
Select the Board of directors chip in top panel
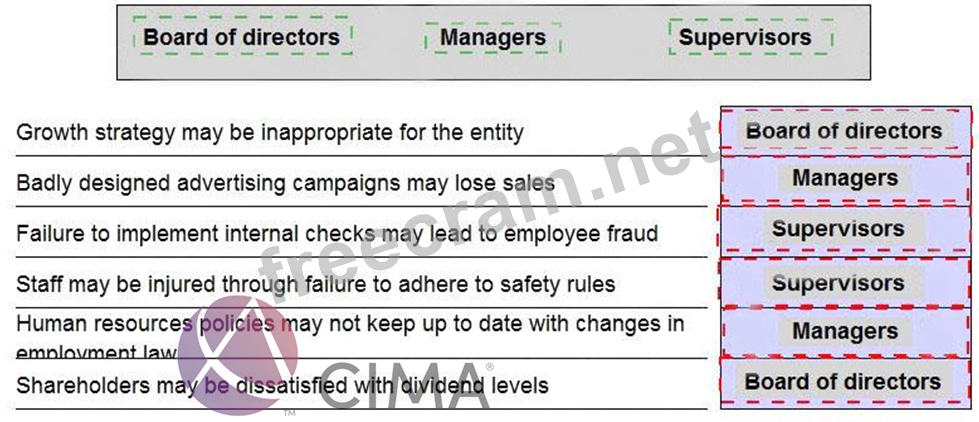(x=242, y=38)
